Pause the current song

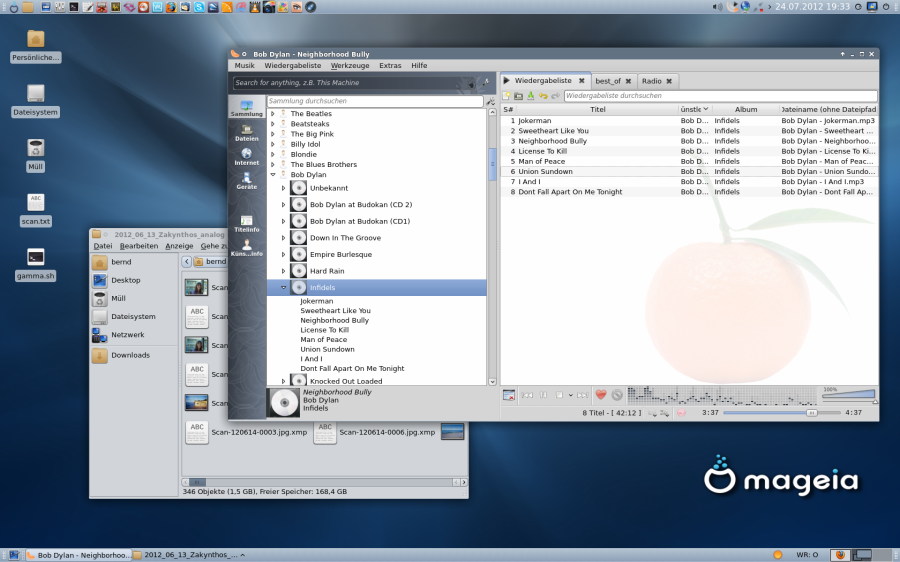(x=543, y=395)
